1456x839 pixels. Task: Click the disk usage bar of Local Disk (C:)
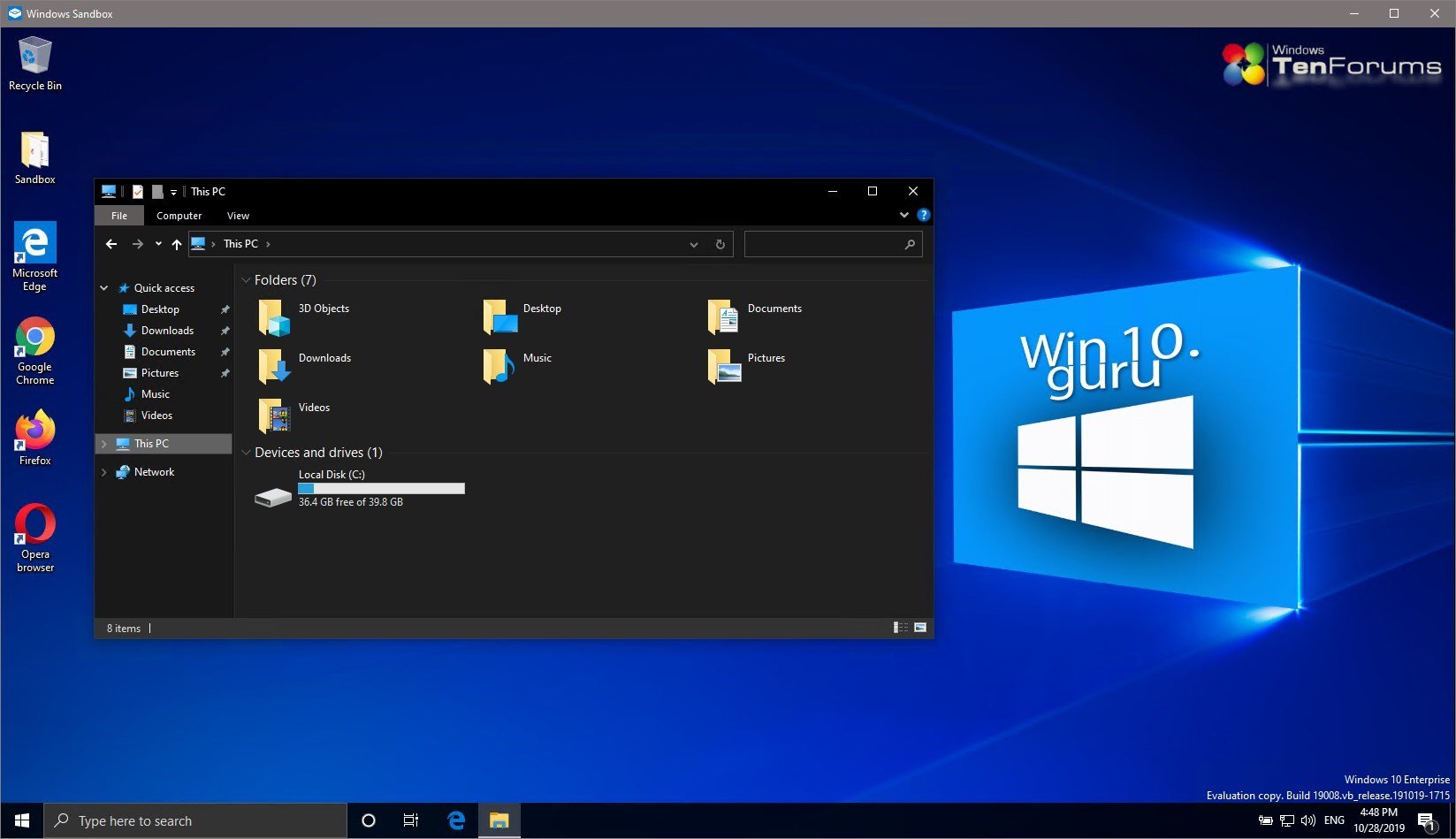pyautogui.click(x=380, y=488)
